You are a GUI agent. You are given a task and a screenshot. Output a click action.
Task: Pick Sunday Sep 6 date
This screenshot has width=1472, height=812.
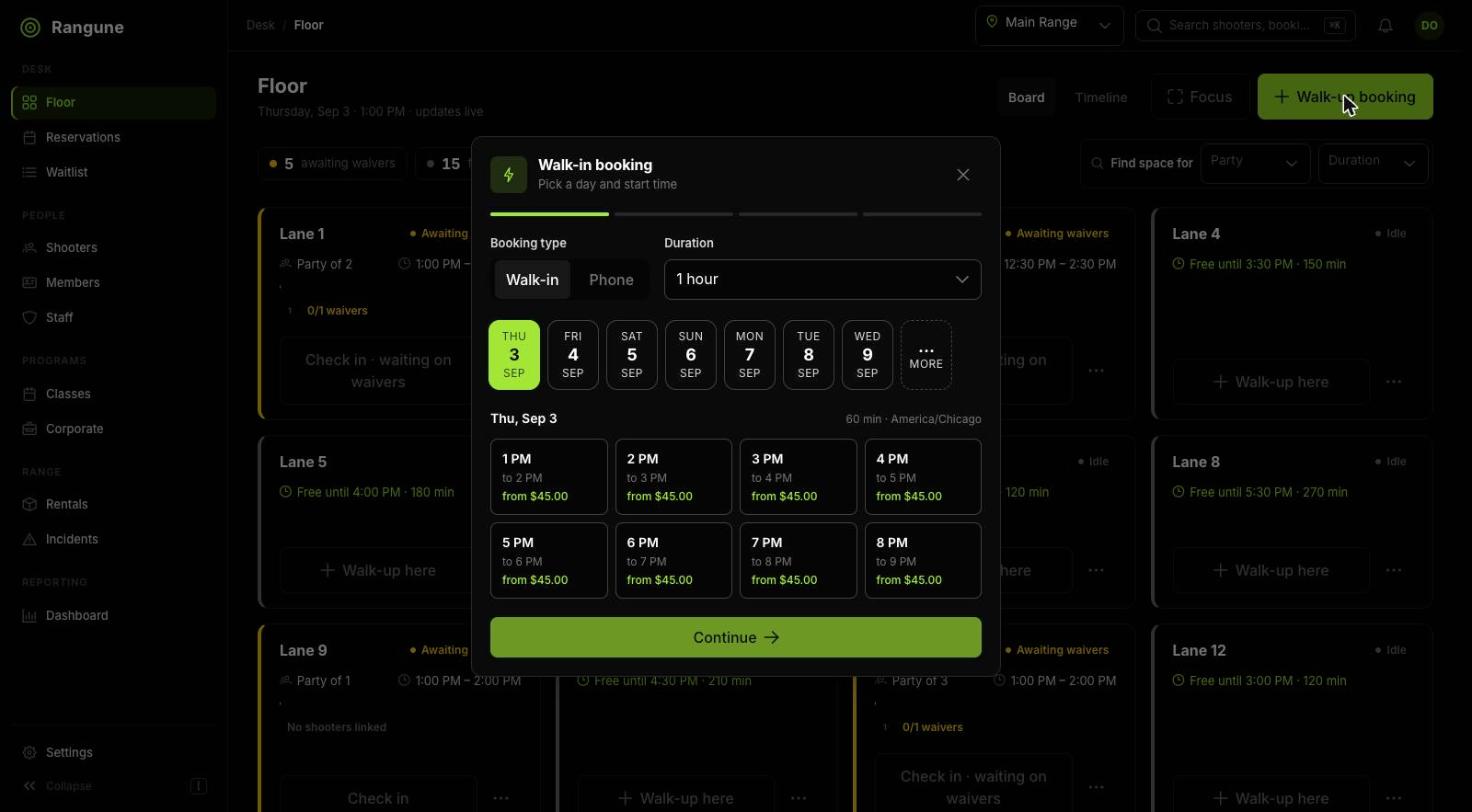(x=691, y=355)
